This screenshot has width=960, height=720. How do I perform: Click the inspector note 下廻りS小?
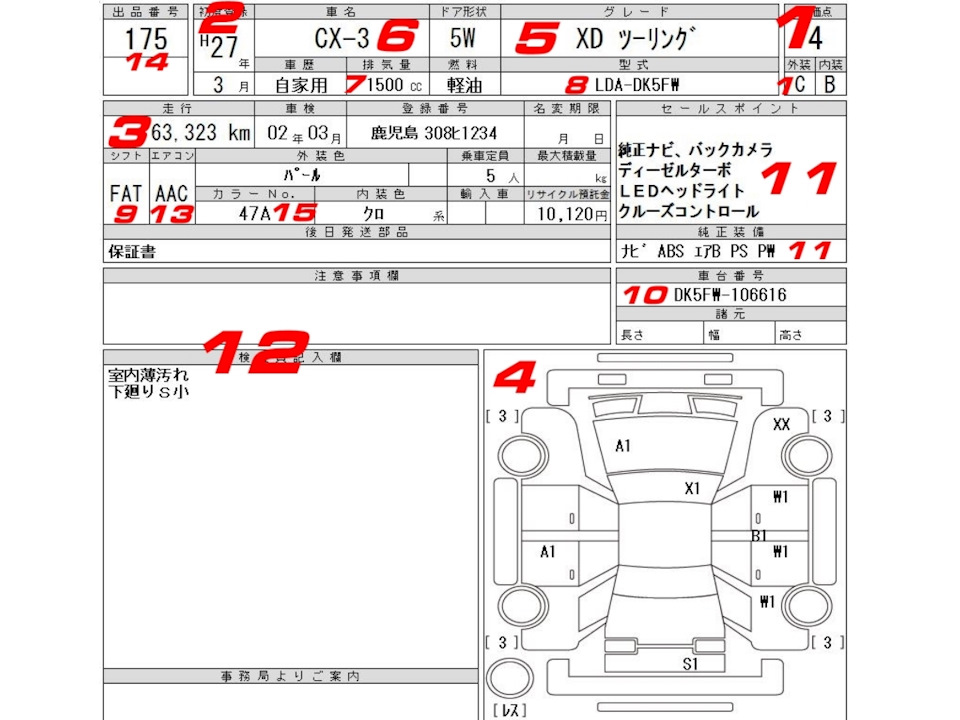click(148, 392)
